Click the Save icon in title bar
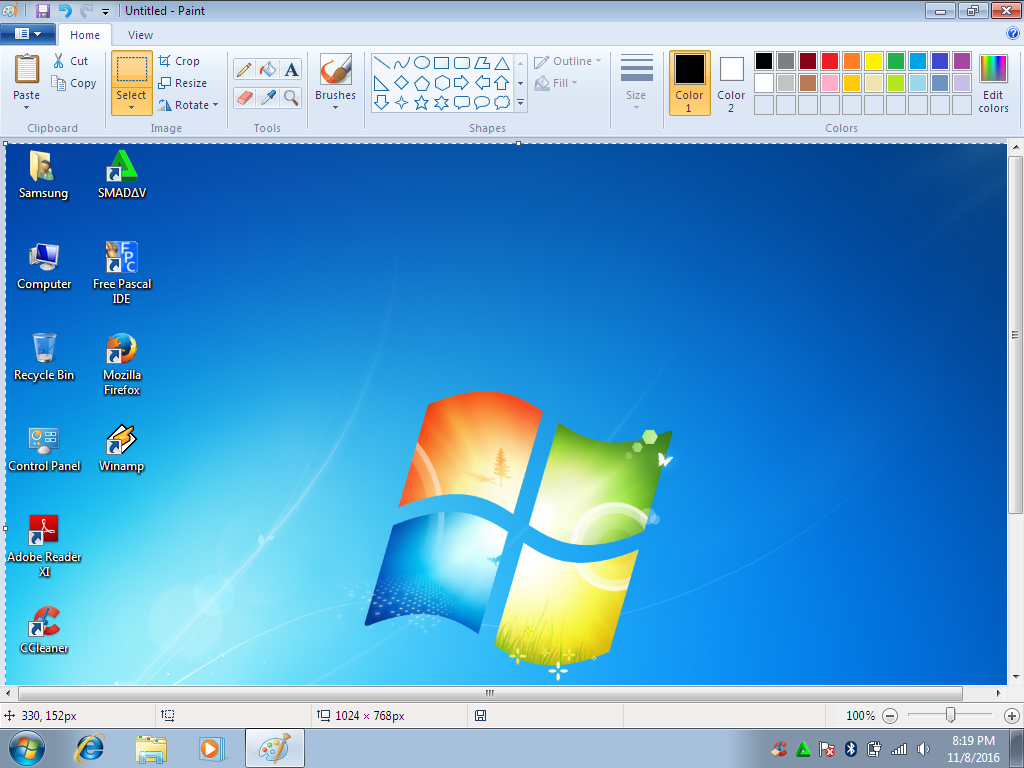This screenshot has height=768, width=1024. click(x=43, y=10)
